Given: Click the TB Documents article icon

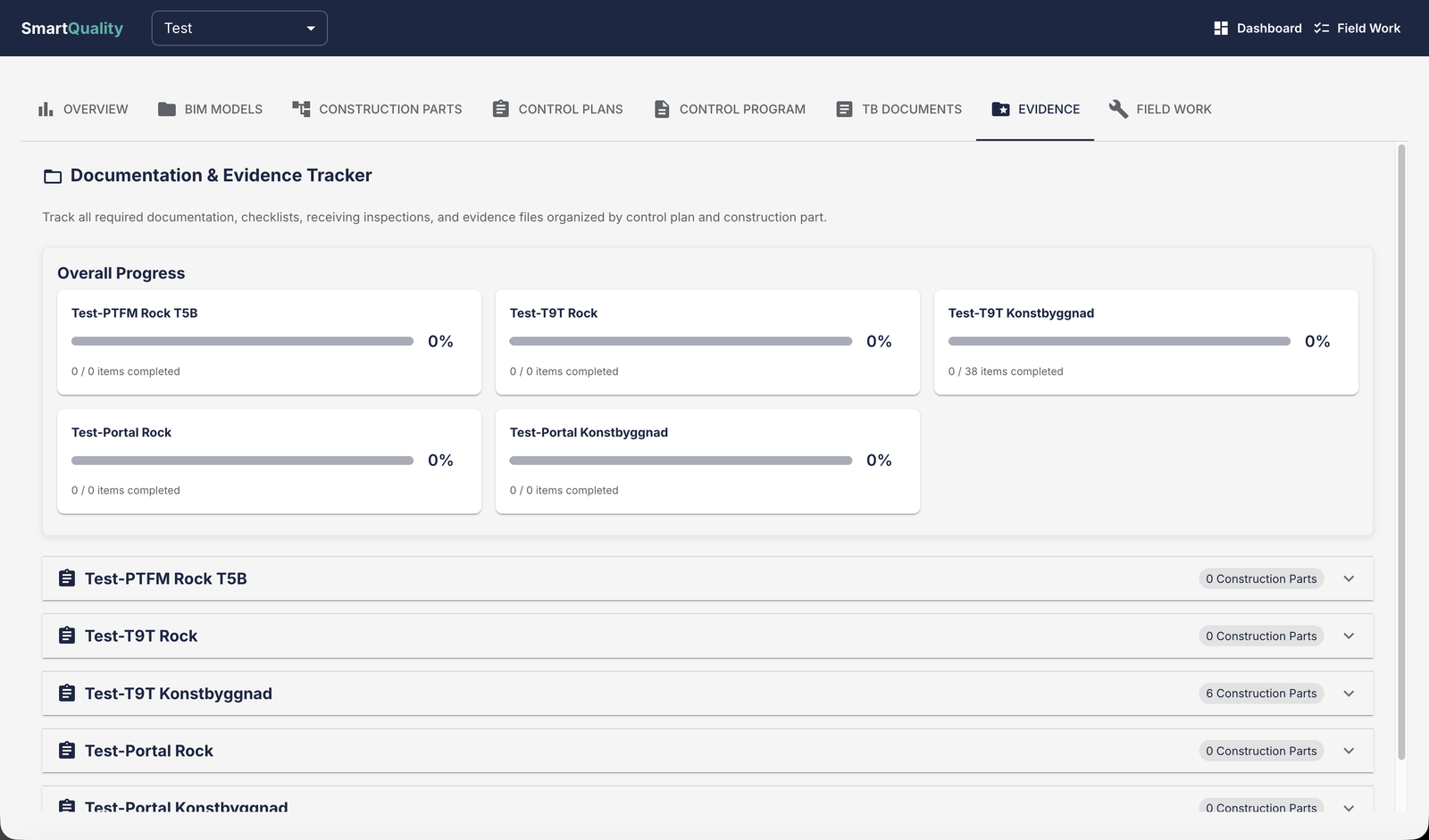Looking at the screenshot, I should [844, 109].
